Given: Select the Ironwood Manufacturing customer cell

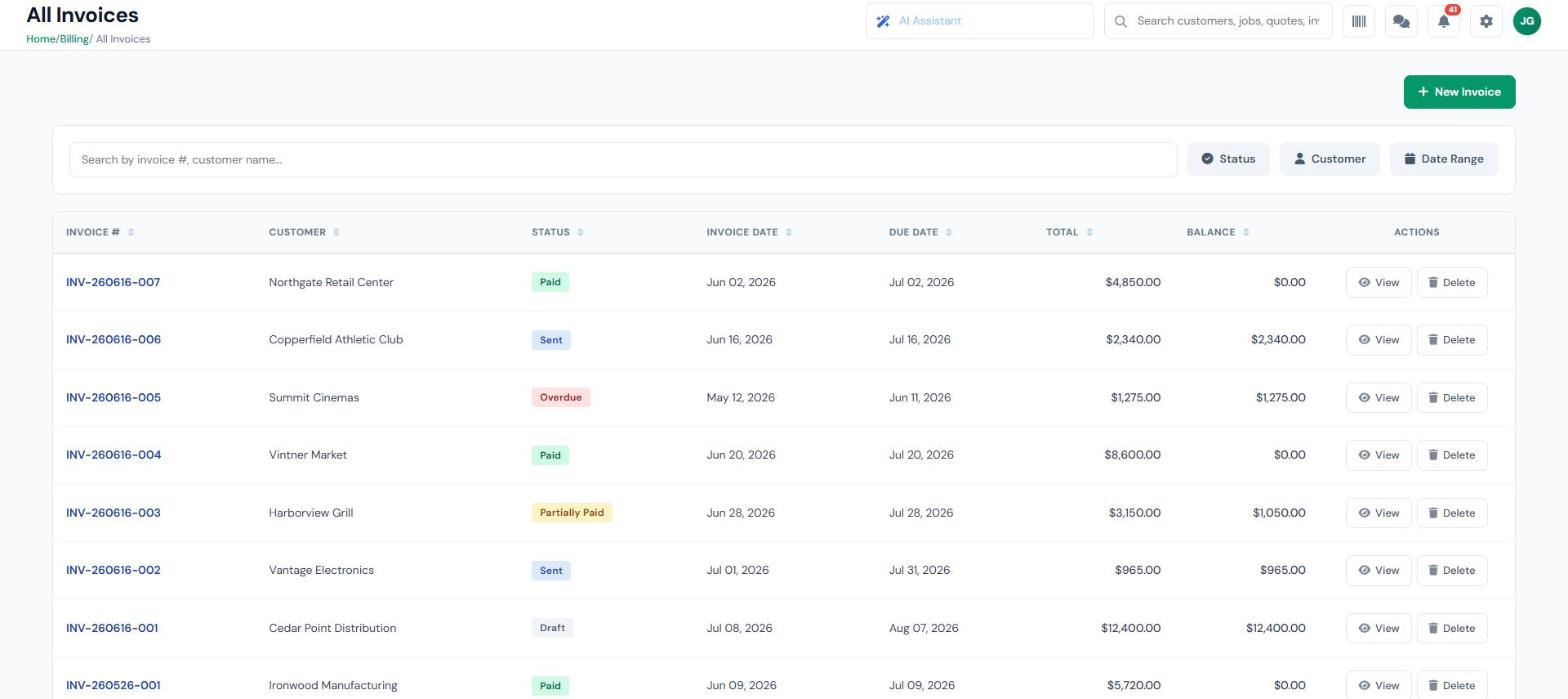Looking at the screenshot, I should pos(333,686).
